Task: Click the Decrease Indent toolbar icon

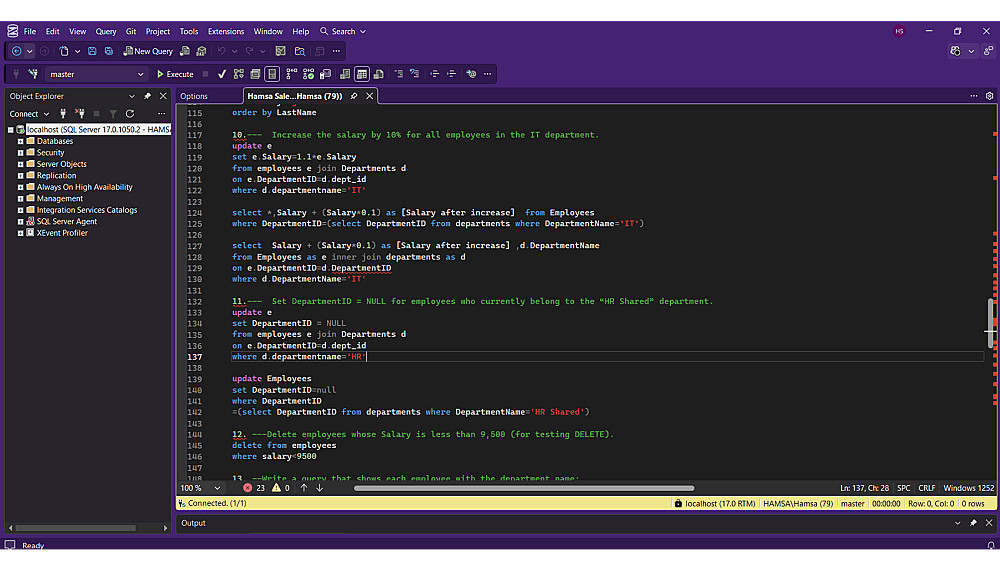Action: 434,74
